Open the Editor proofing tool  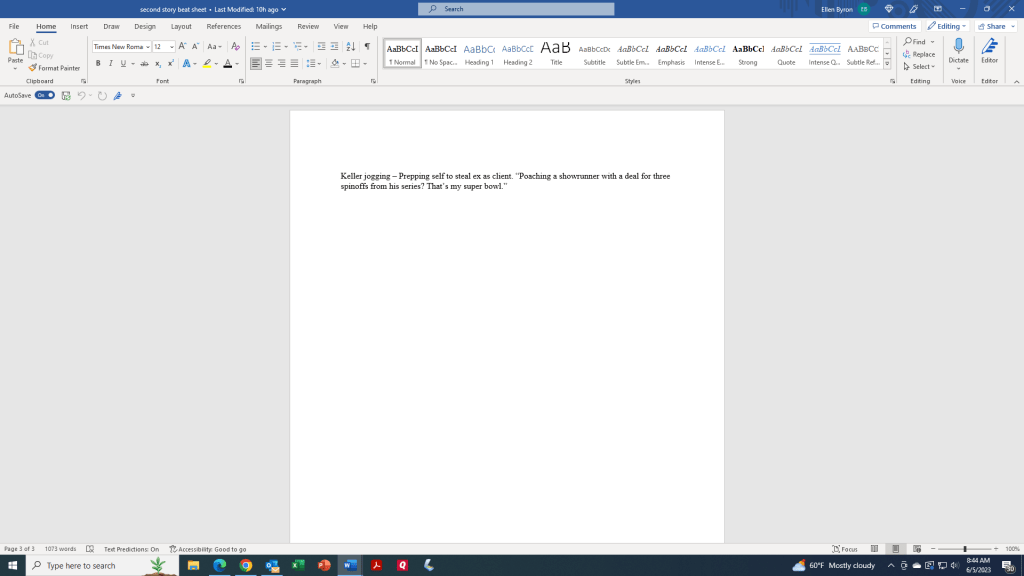(989, 51)
